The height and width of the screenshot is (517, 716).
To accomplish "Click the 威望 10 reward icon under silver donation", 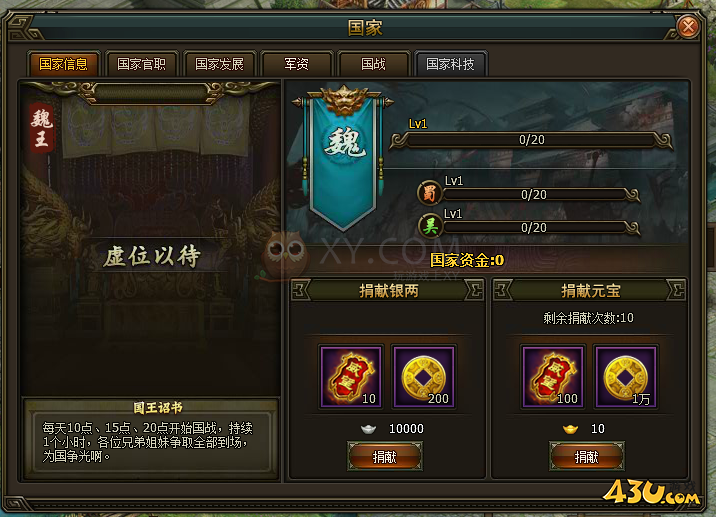I will point(351,377).
